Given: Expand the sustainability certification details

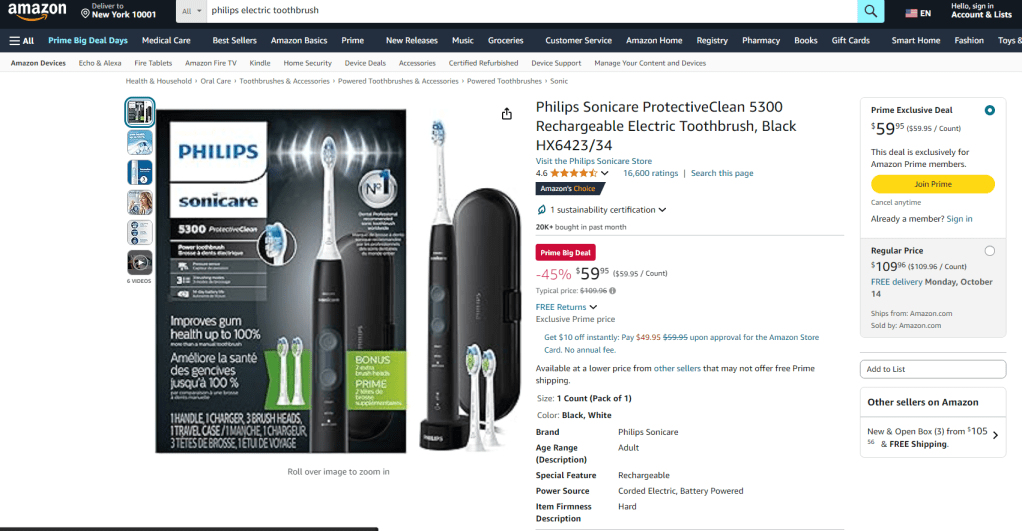Looking at the screenshot, I should [x=601, y=210].
